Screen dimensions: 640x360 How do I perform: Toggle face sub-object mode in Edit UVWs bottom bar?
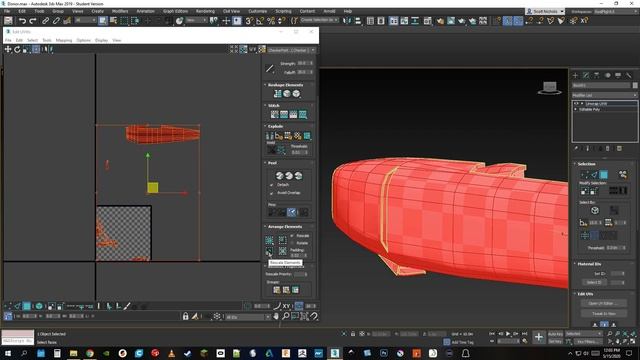[x=27, y=306]
